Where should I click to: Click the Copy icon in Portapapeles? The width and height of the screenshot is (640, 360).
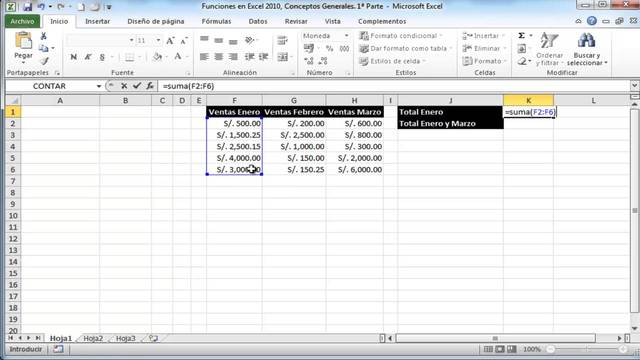pos(43,48)
